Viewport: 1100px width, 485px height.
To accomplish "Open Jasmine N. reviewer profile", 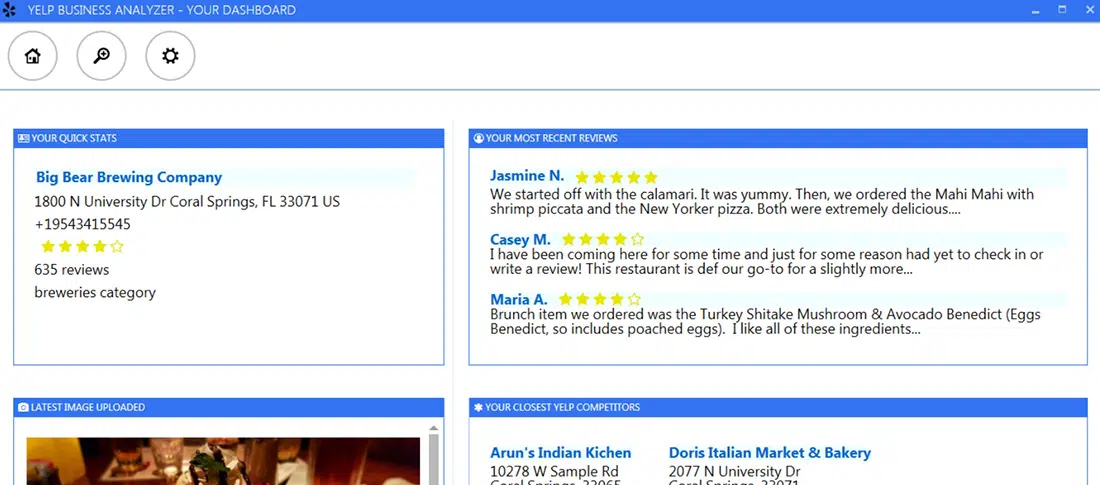I will (x=527, y=176).
